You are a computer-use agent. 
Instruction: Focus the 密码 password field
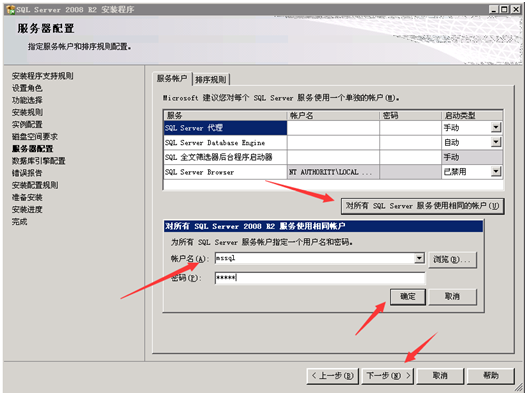320,278
